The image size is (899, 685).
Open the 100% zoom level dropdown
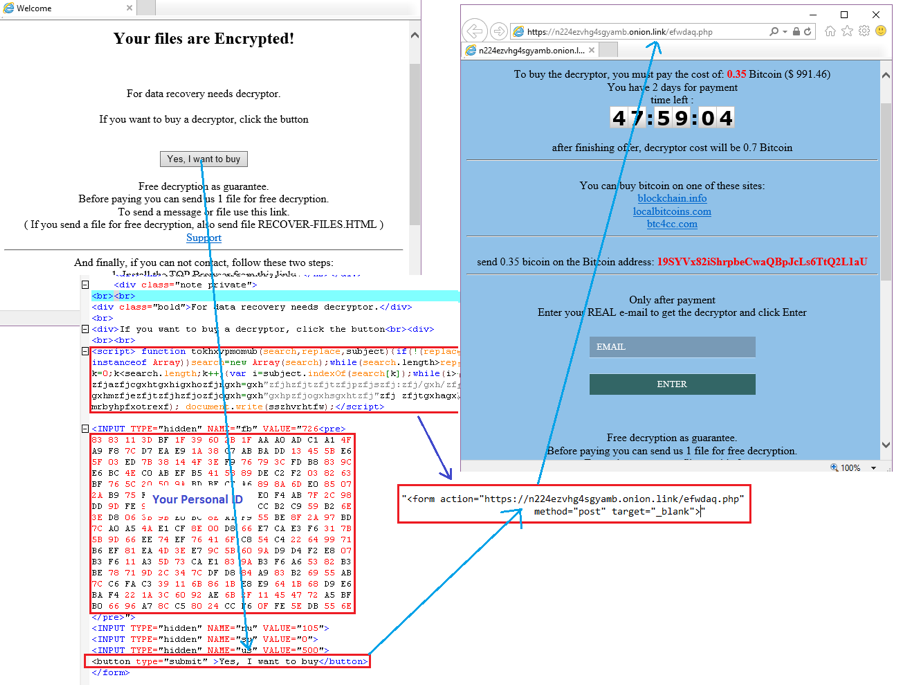874,468
